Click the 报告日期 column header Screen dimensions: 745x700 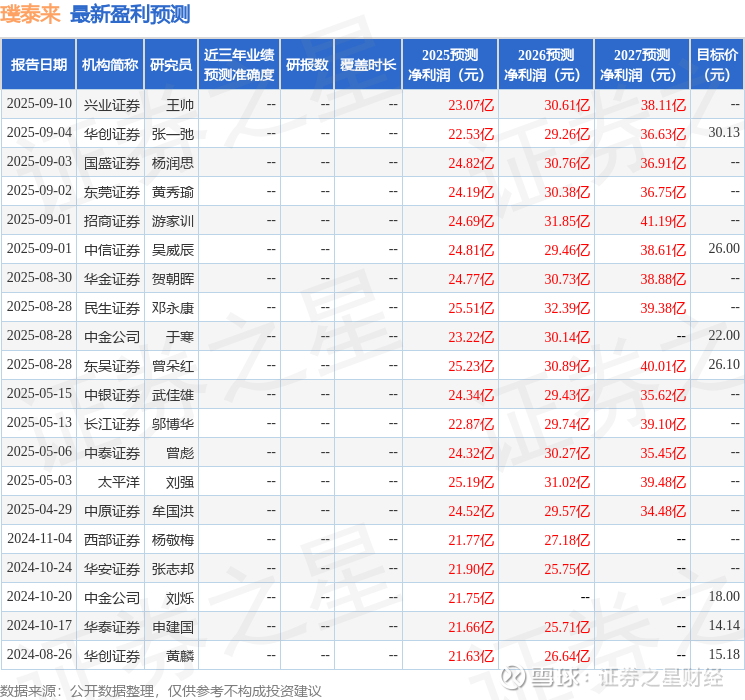(38, 65)
